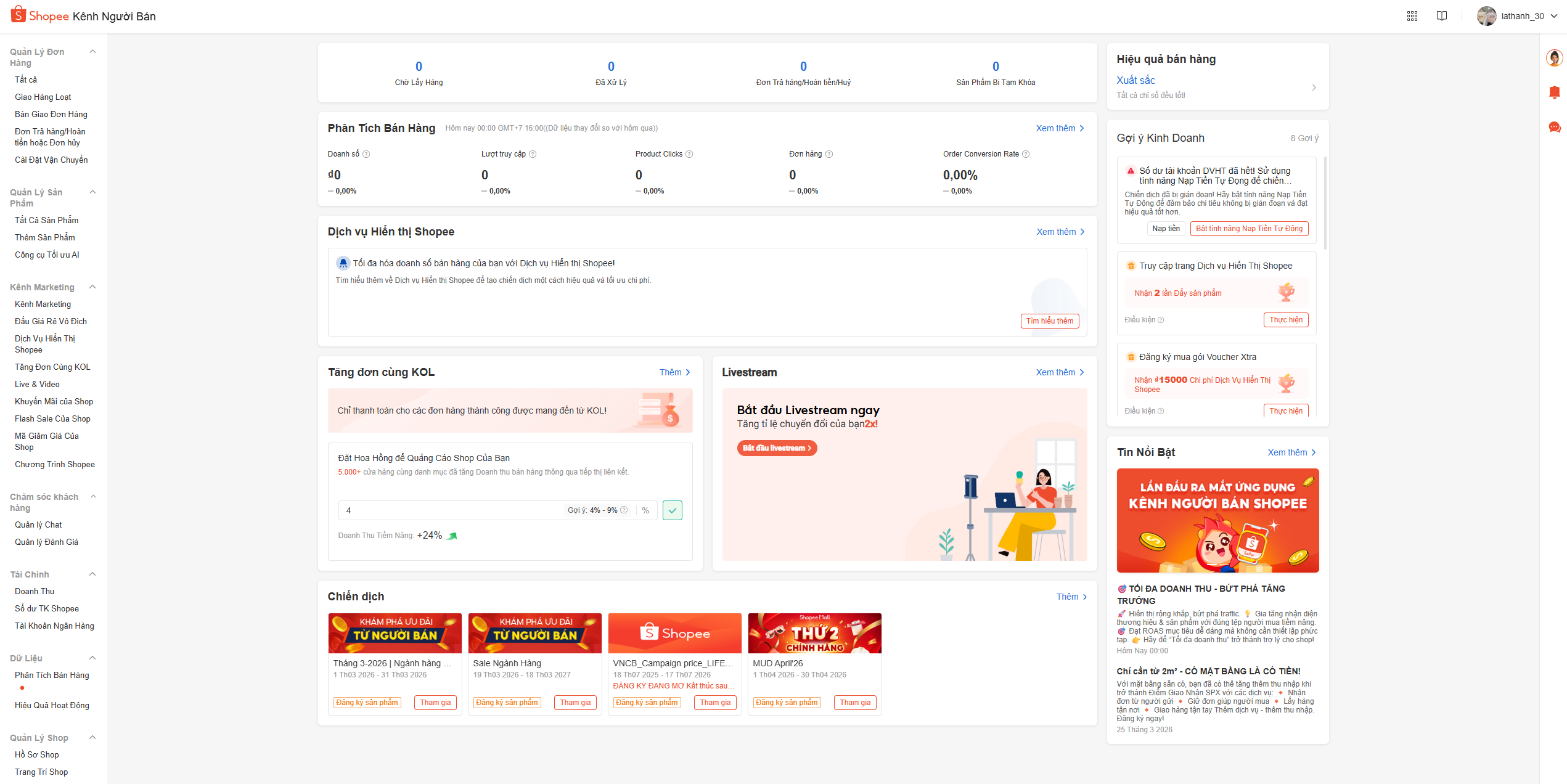The width and height of the screenshot is (1567, 784).
Task: Confirm commission rate with green checkmark button
Action: point(672,510)
